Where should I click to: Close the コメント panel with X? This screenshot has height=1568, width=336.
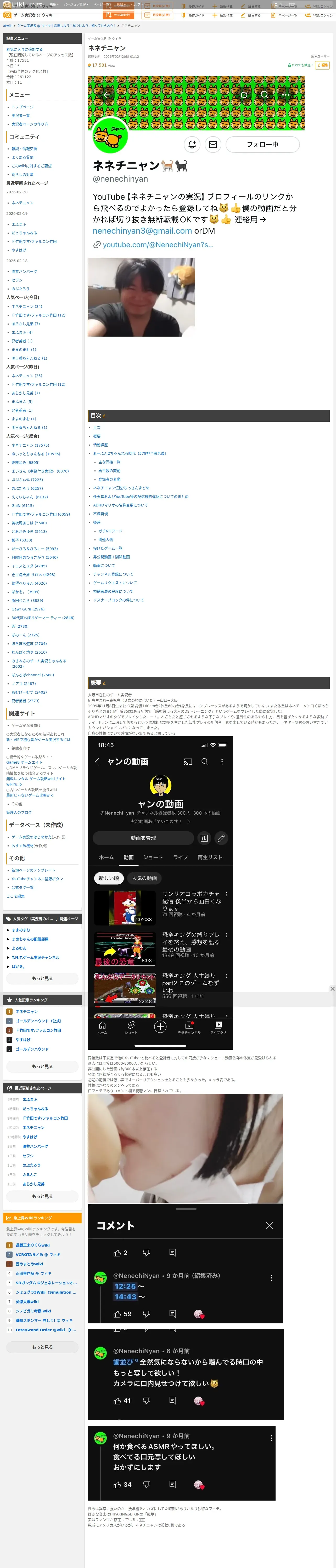270,1225
